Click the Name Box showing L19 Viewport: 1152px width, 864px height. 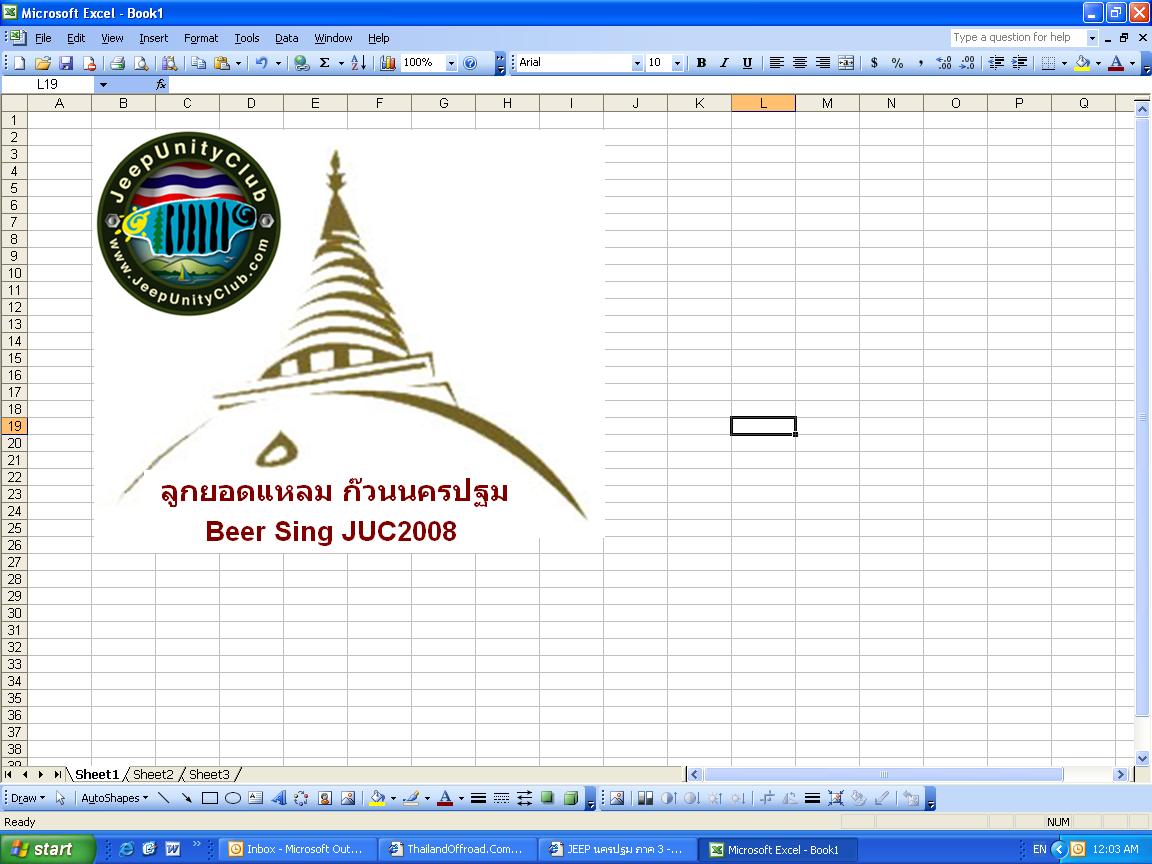pos(48,85)
